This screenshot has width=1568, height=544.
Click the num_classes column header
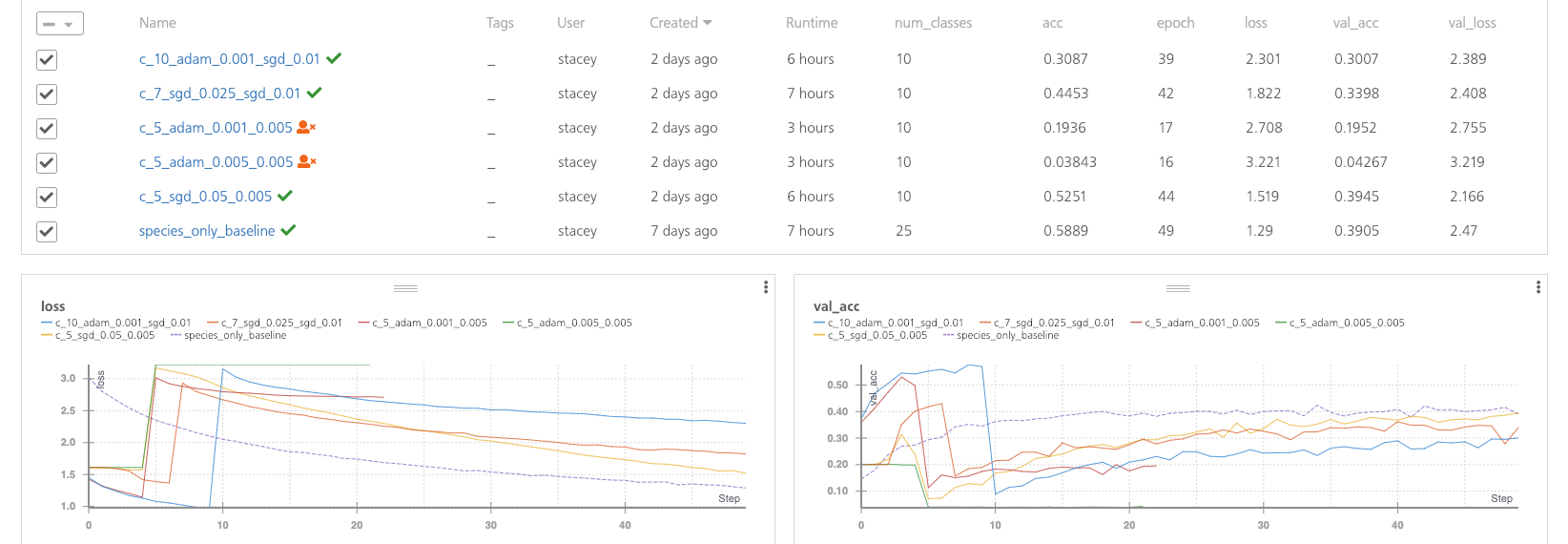tap(933, 23)
